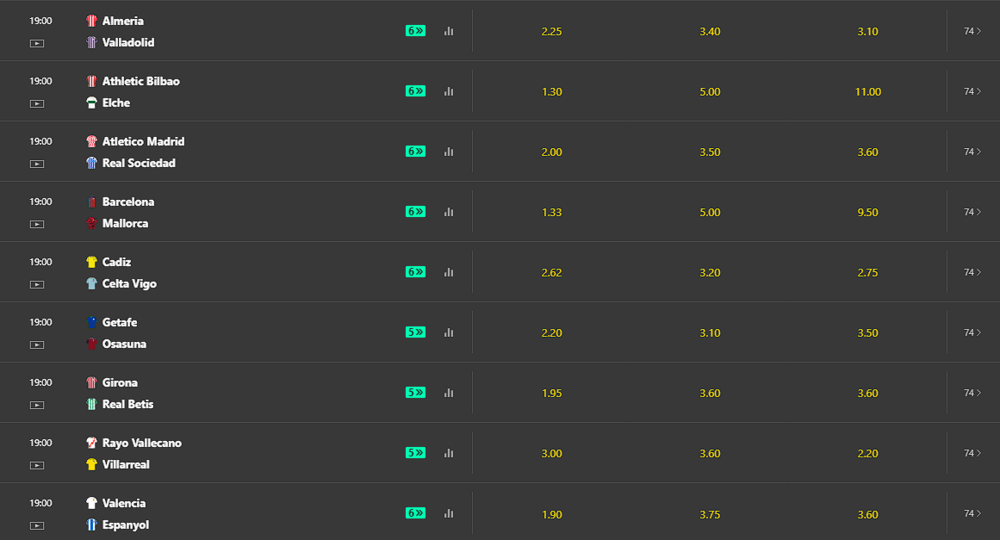Expand 74 markets for Barcelona vs Mallorca
Viewport: 1000px width, 540px height.
(x=972, y=212)
